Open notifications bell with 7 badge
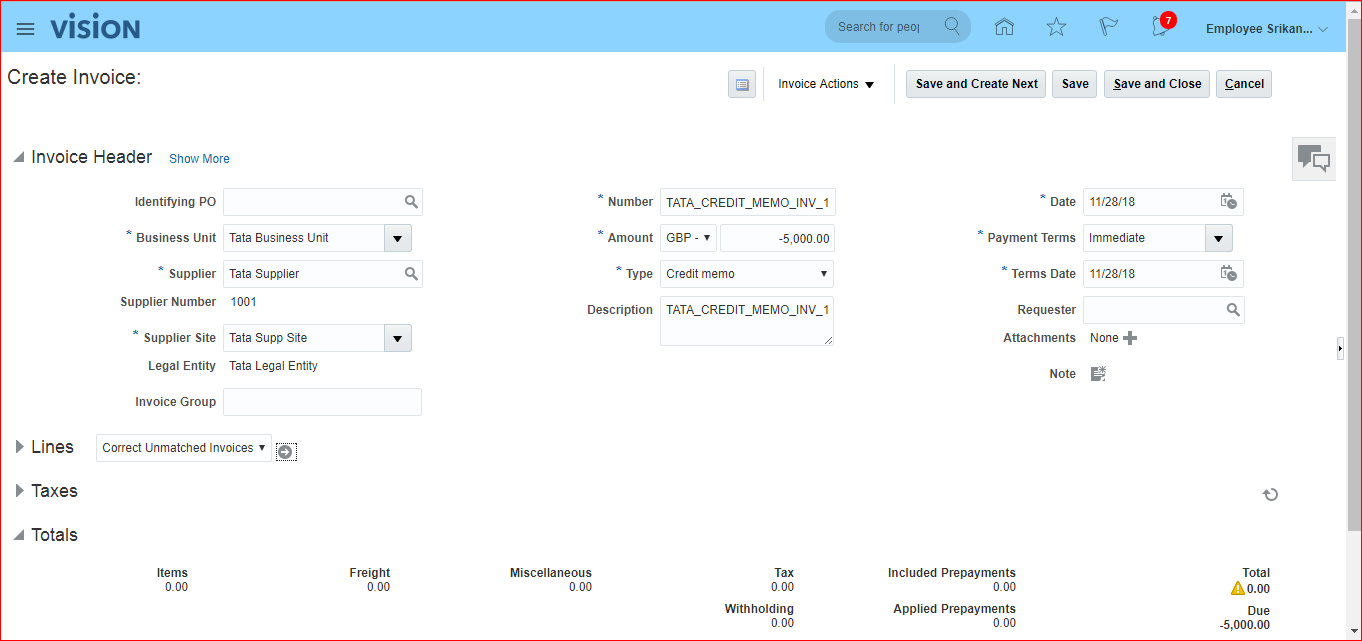This screenshot has height=641, width=1362. pos(1160,27)
